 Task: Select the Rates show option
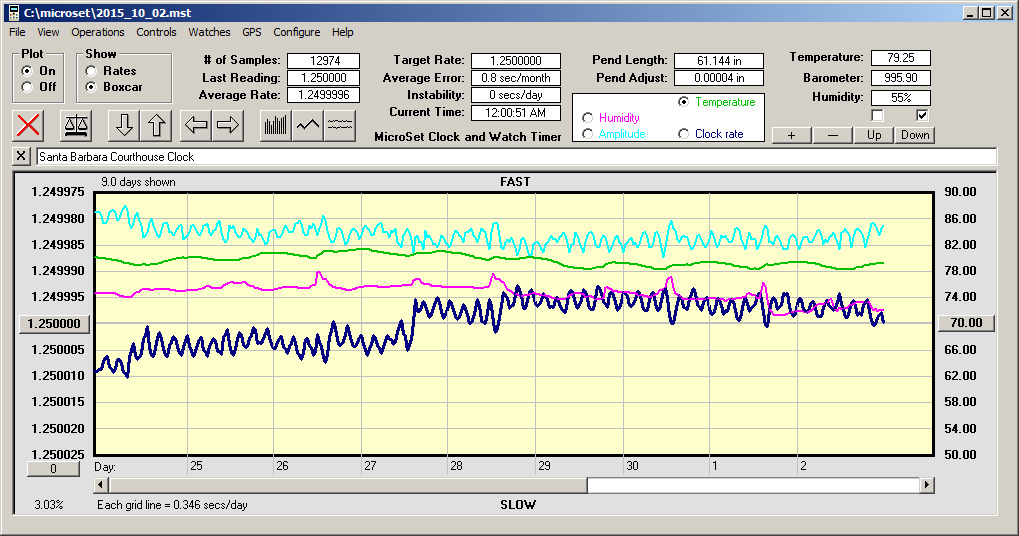tap(91, 70)
